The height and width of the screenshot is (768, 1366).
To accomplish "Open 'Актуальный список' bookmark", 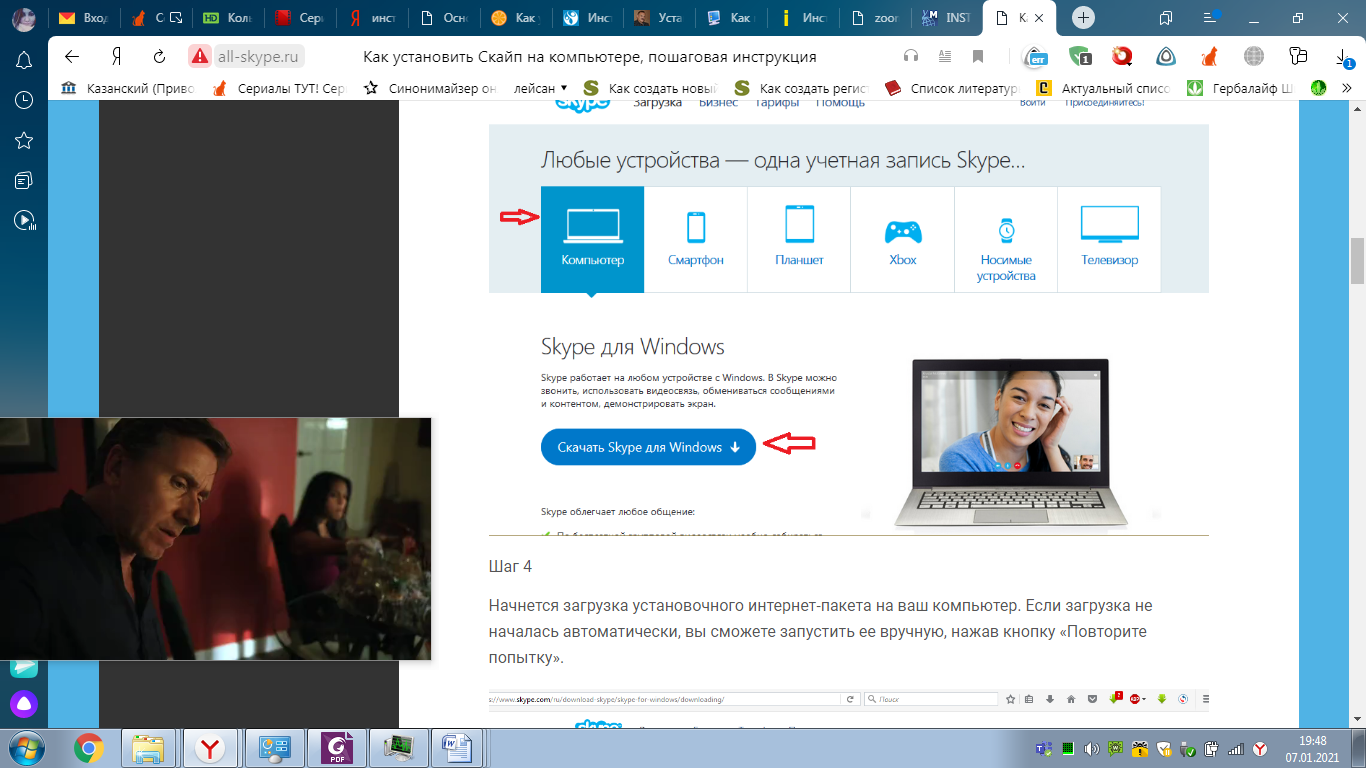I will pyautogui.click(x=1102, y=88).
